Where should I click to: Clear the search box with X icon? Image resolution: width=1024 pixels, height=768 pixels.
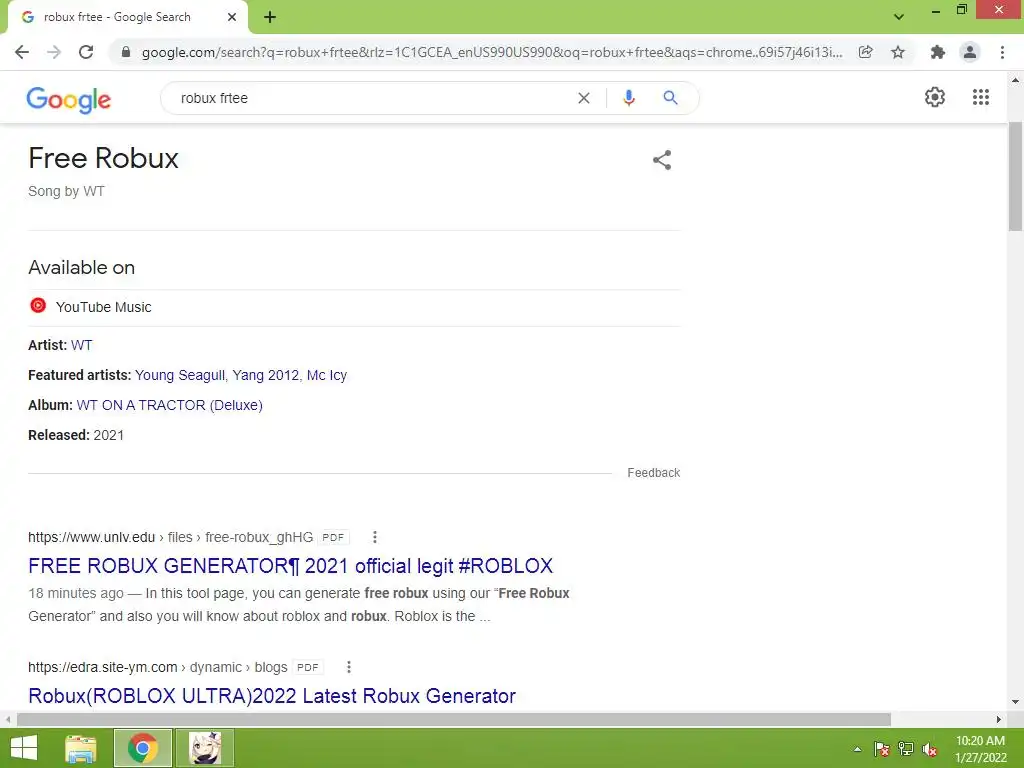coord(584,98)
